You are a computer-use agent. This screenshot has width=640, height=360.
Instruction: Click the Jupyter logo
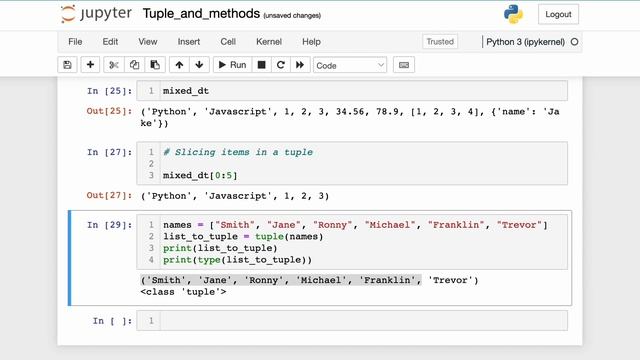[x=96, y=14]
